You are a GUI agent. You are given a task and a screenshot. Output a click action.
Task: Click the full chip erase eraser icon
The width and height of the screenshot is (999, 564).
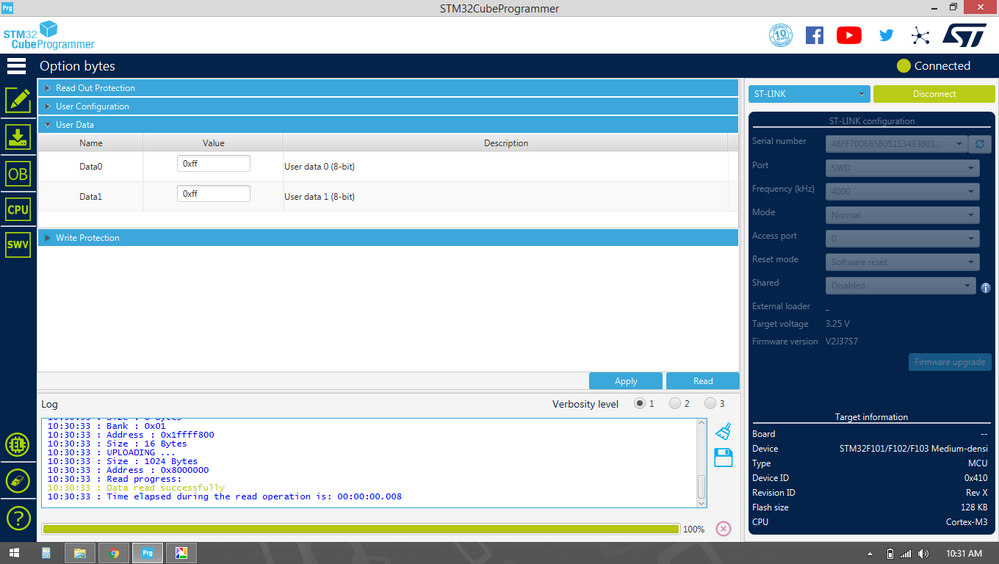pyautogui.click(x=17, y=481)
